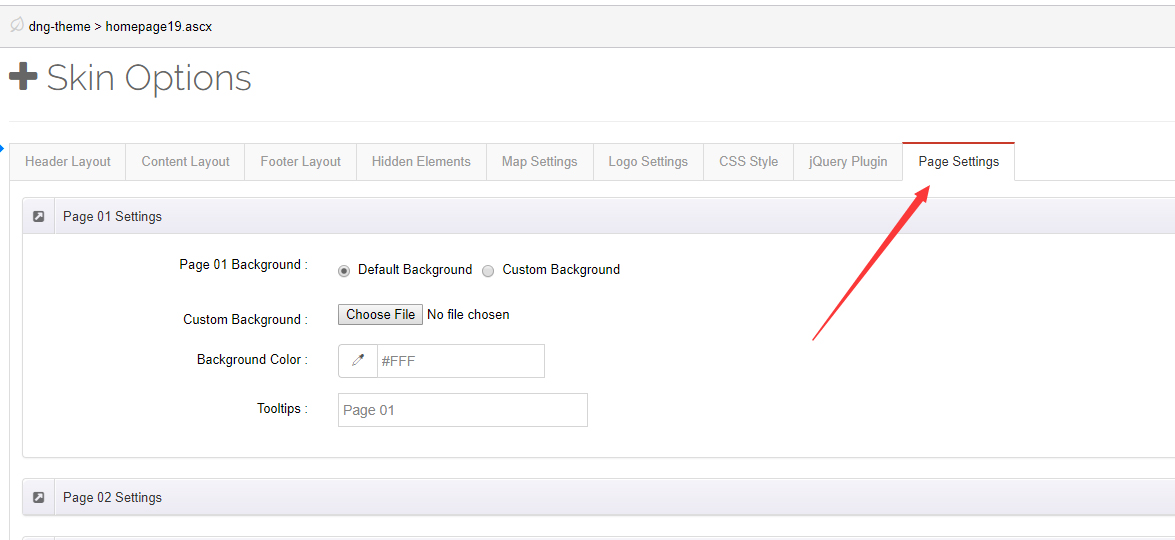Viewport: 1175px width, 540px height.
Task: Switch to the Map Settings tab
Action: [x=539, y=162]
